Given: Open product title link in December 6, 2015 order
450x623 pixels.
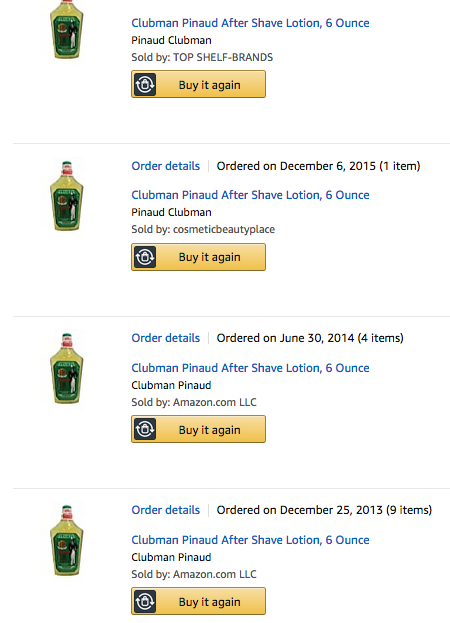Looking at the screenshot, I should (x=250, y=195).
